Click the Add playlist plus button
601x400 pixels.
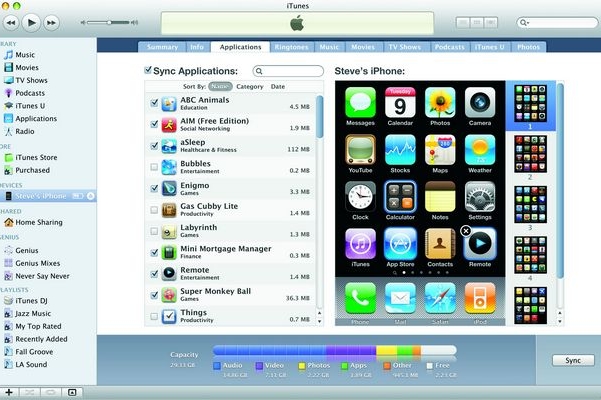[x=9, y=392]
